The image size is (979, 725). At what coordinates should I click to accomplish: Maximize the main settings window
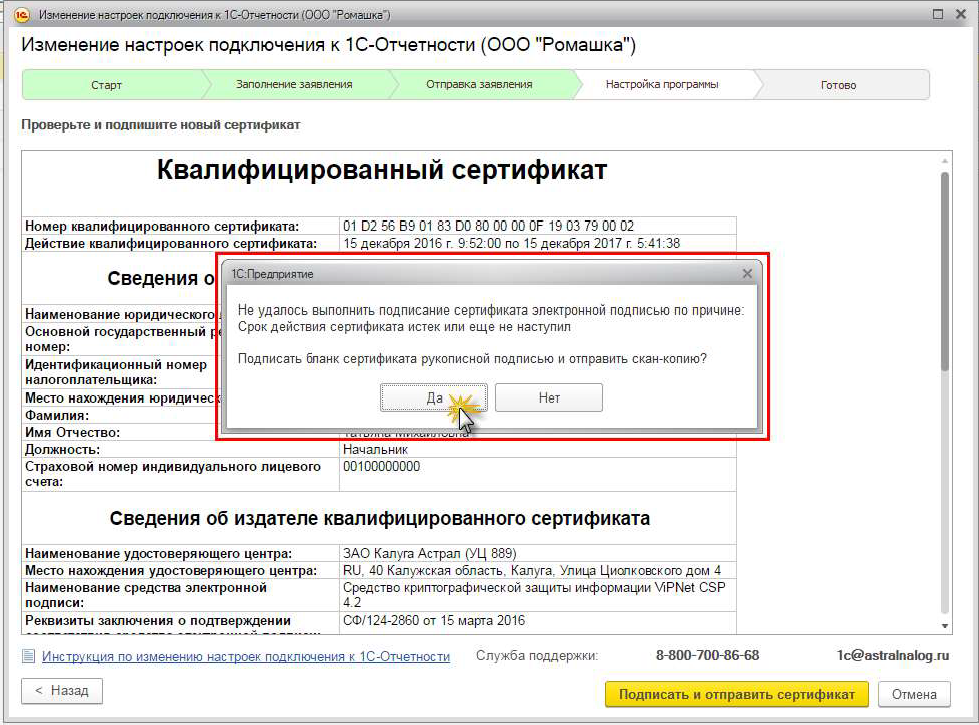pyautogui.click(x=937, y=15)
